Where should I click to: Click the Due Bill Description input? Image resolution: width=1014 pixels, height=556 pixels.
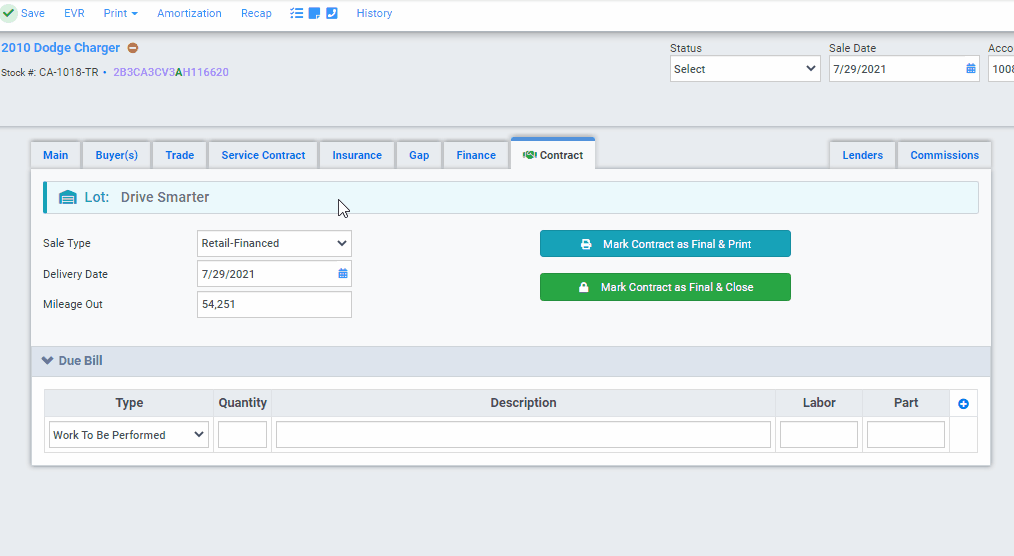[x=523, y=434]
